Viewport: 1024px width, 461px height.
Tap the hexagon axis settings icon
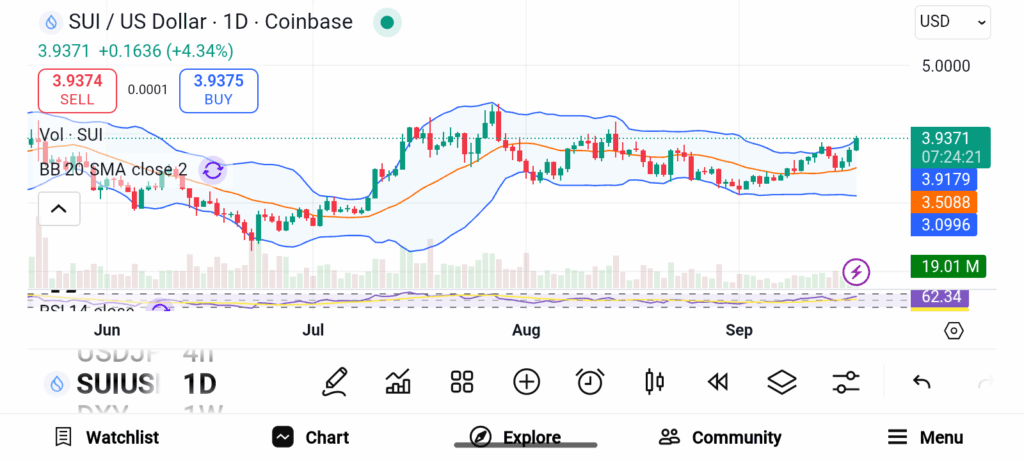953,330
